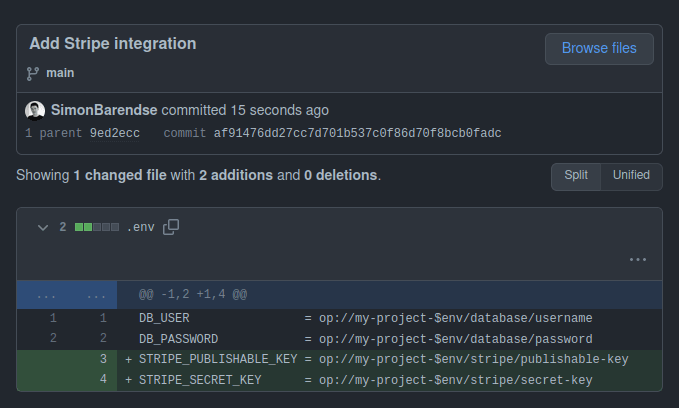Click '1 changed file' summary text
Image resolution: width=679 pixels, height=408 pixels.
(120, 175)
